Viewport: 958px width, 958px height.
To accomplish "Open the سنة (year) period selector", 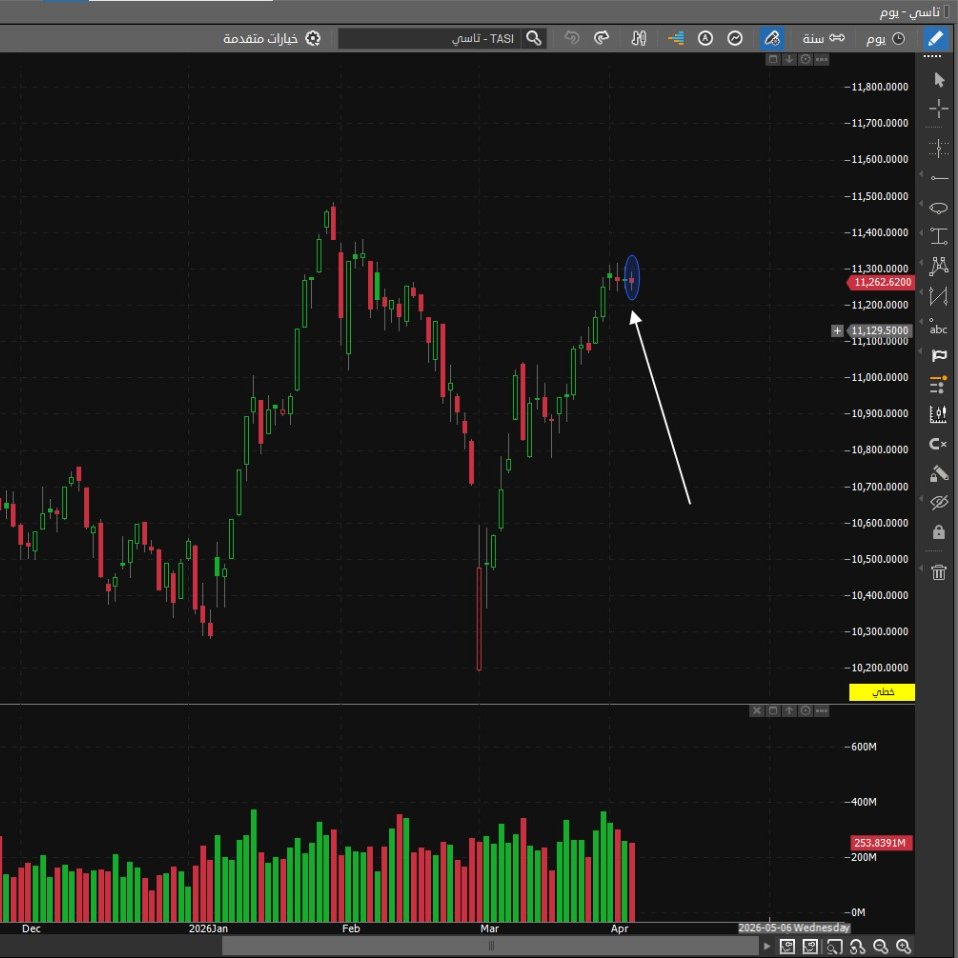I will (824, 38).
